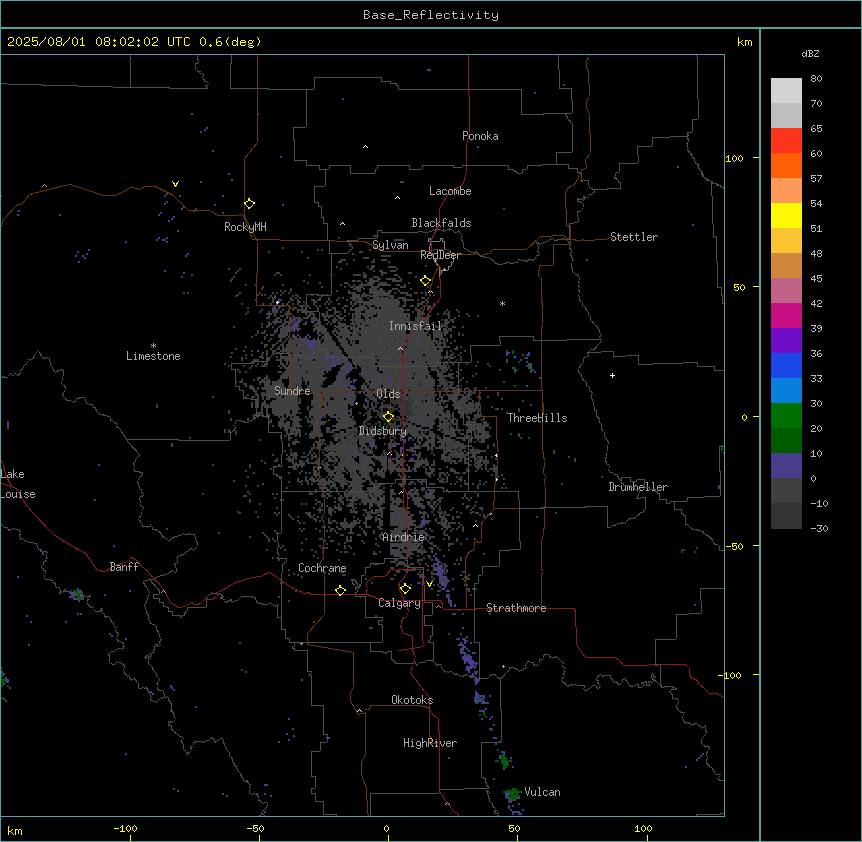The height and width of the screenshot is (842, 862).
Task: Click the 2025/08/01 date stamp
Action: click(x=46, y=42)
